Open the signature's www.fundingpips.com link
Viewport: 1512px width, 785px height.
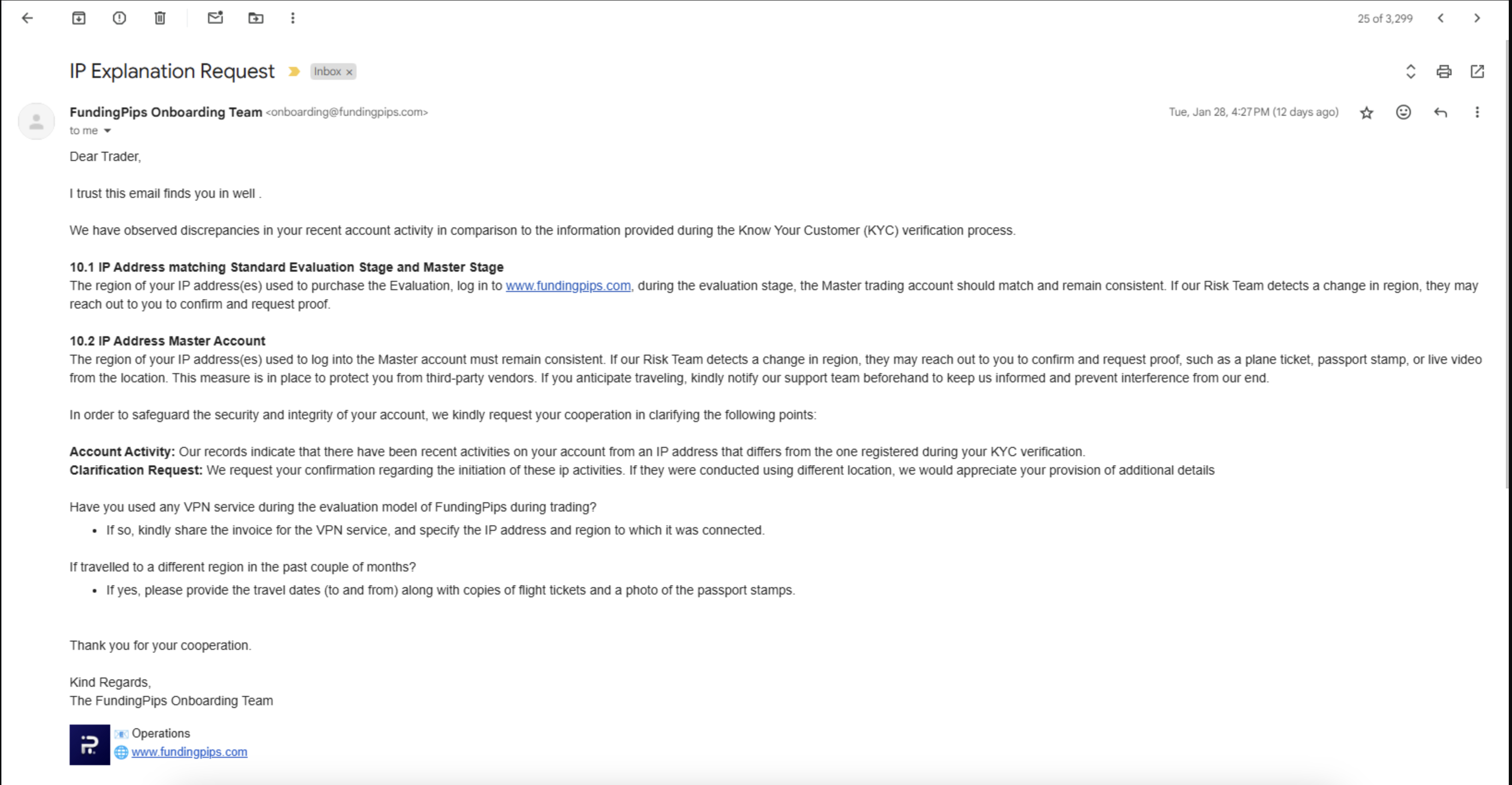(189, 752)
